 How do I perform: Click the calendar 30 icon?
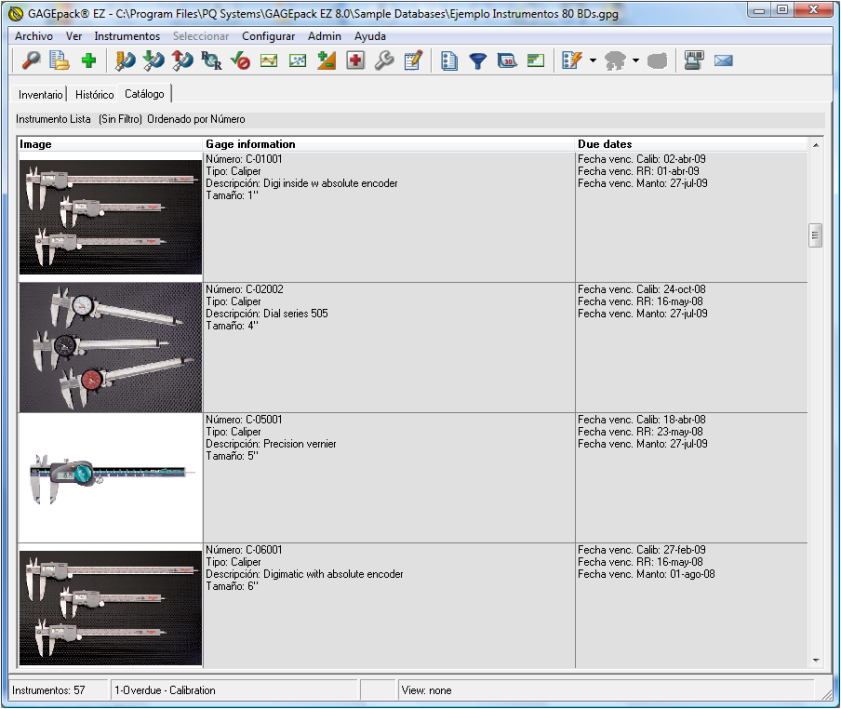coord(507,60)
